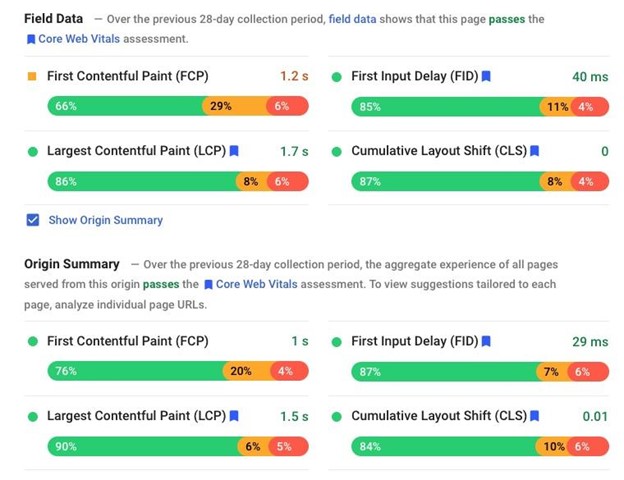624x480 pixels.
Task: Click bookmark icon beside Field Data FID
Action: 485,76
